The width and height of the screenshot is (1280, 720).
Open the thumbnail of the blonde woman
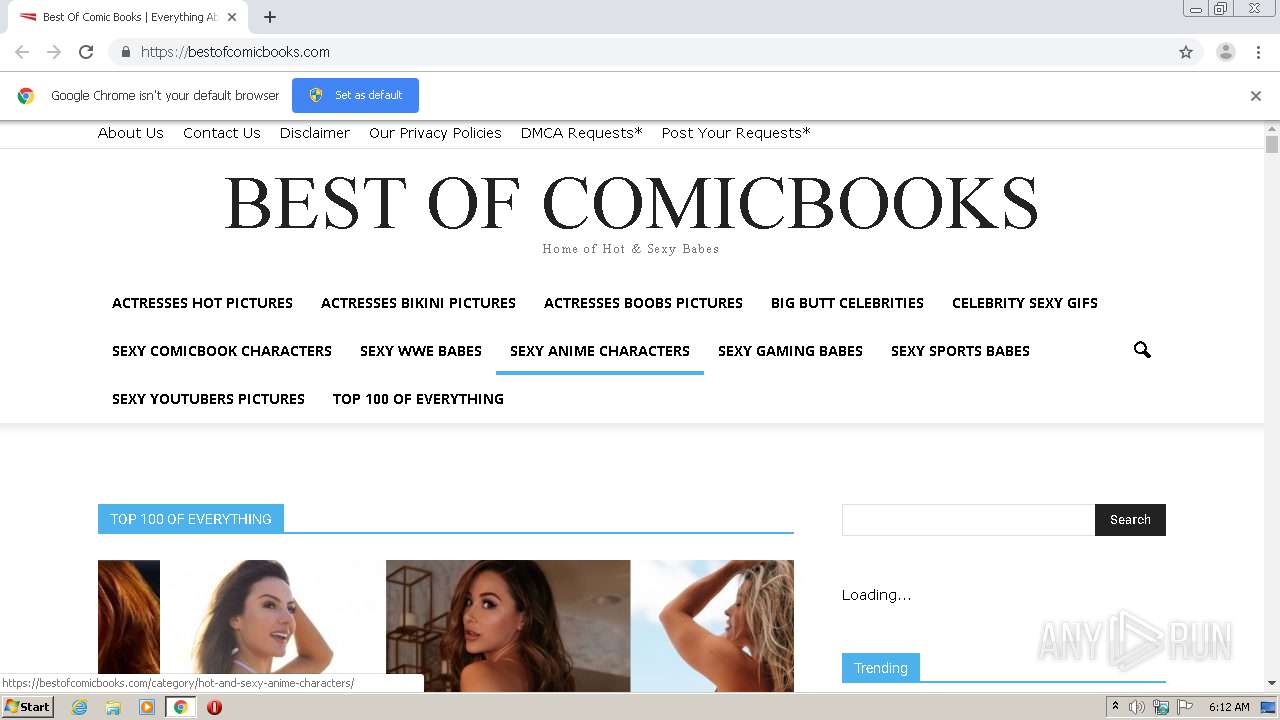tap(712, 626)
